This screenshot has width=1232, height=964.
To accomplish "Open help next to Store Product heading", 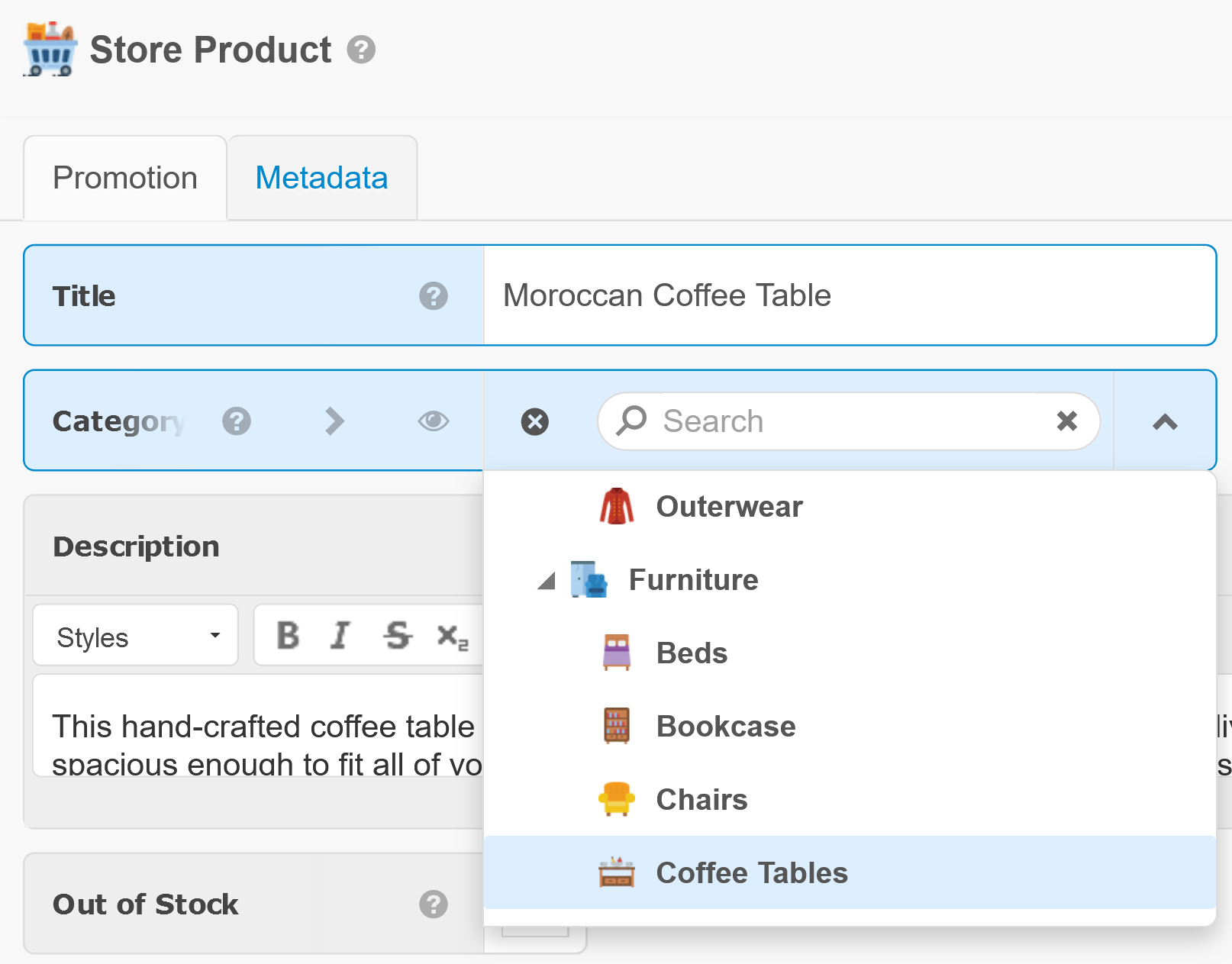I will (361, 50).
